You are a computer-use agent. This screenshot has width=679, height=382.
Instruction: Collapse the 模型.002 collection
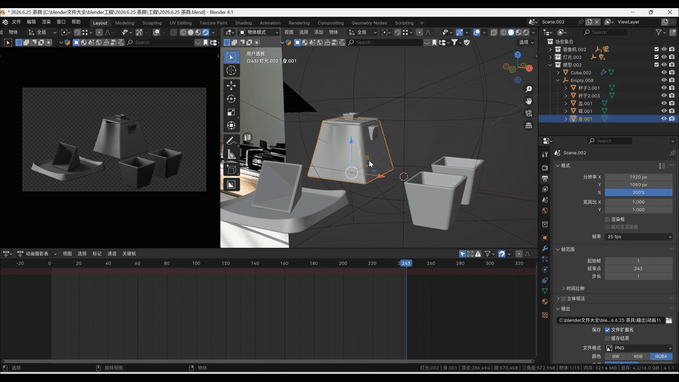pyautogui.click(x=550, y=65)
